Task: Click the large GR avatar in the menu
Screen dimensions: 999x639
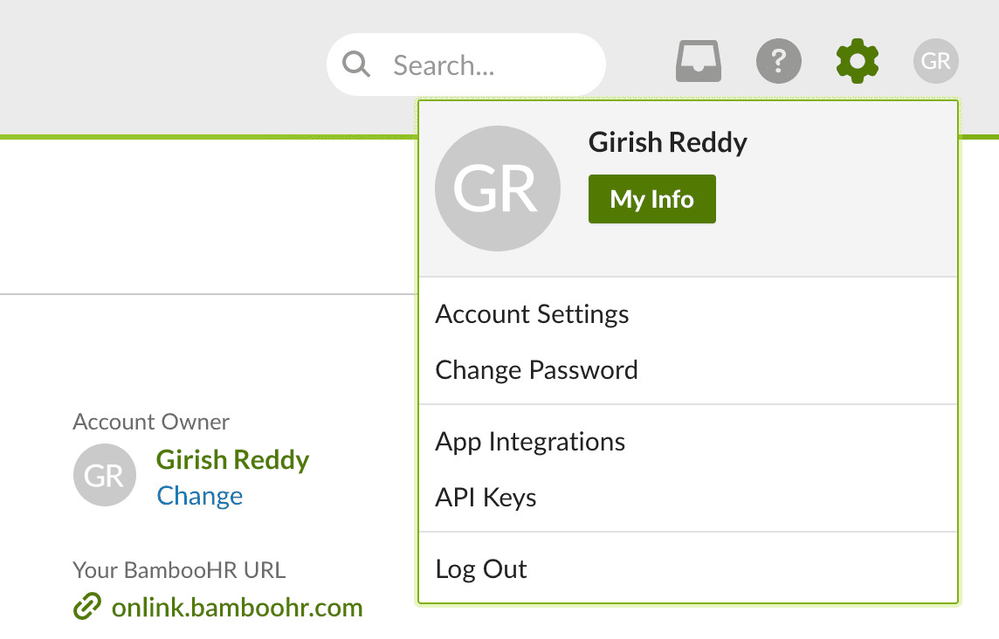Action: [x=497, y=188]
